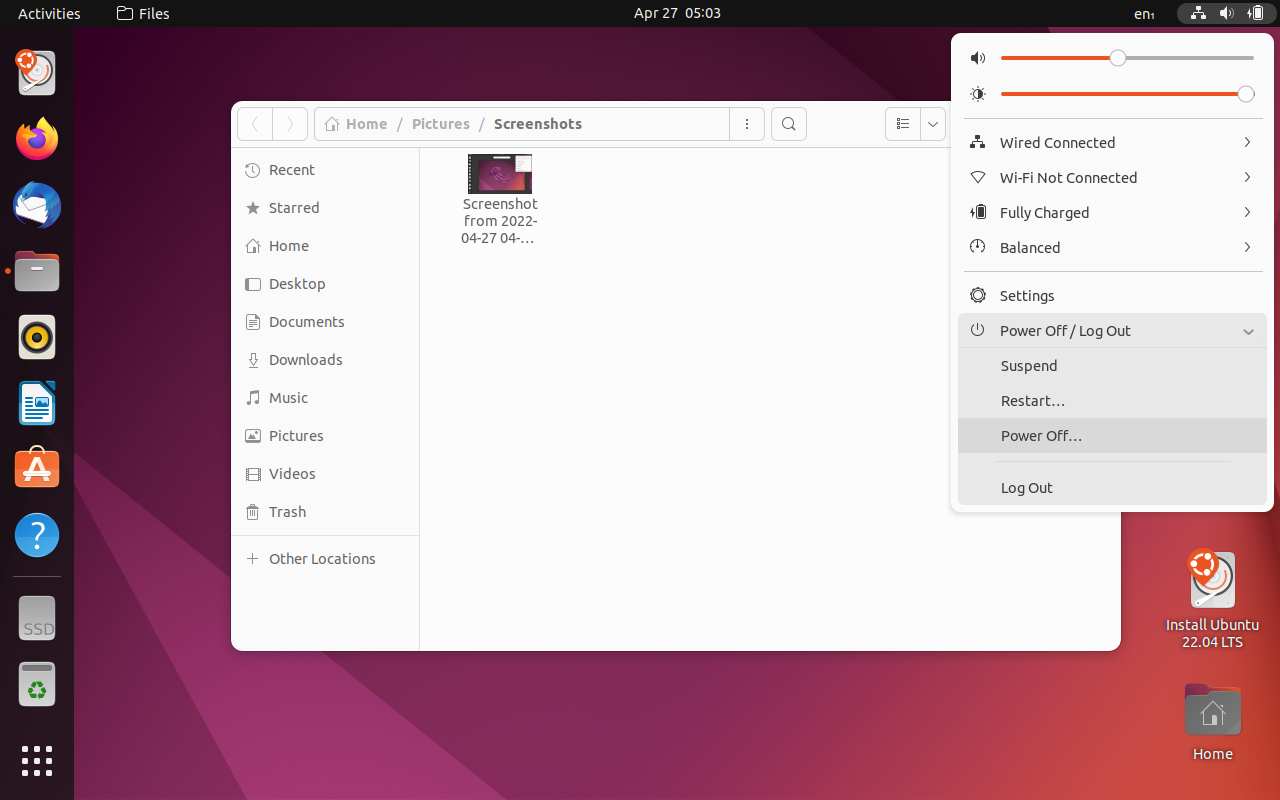
Task: Click the brightness icon in system menu
Action: click(x=978, y=94)
